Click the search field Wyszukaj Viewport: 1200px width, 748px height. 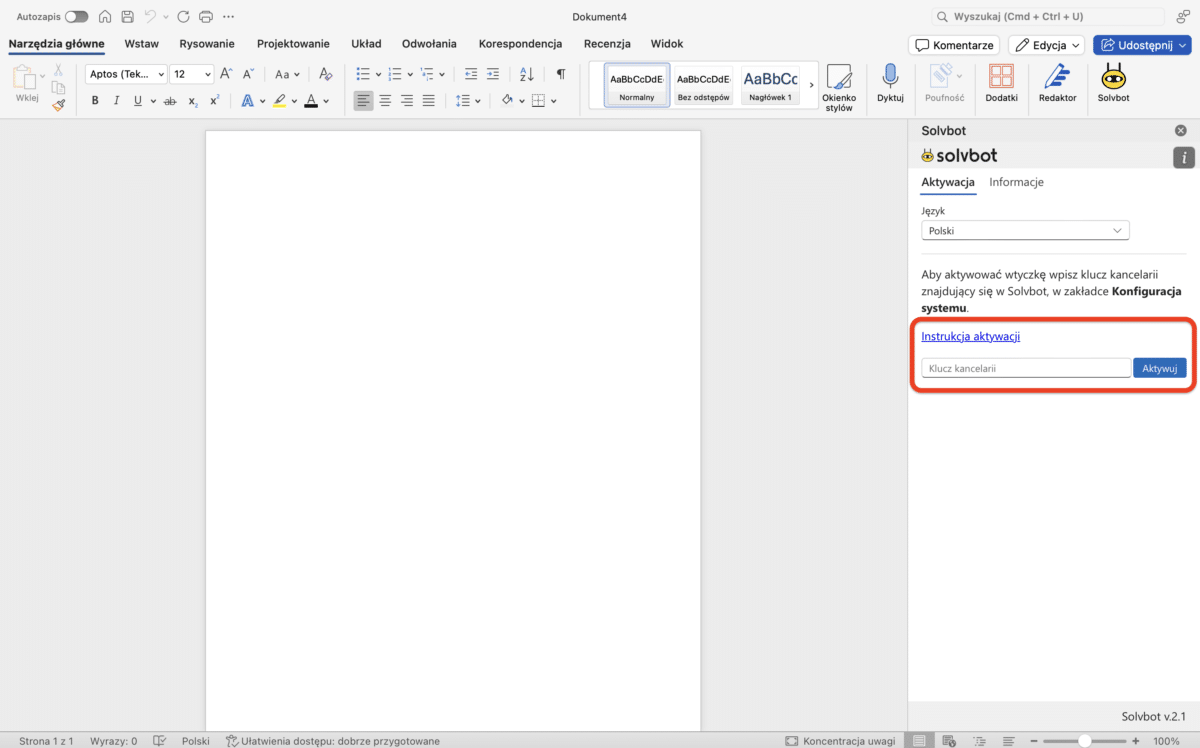[x=1047, y=17]
